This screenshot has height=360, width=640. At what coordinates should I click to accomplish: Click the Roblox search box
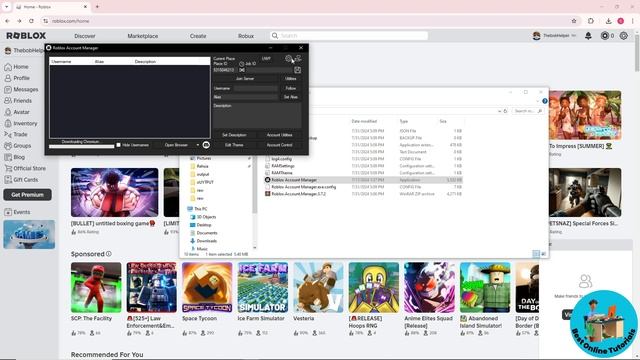click(349, 36)
